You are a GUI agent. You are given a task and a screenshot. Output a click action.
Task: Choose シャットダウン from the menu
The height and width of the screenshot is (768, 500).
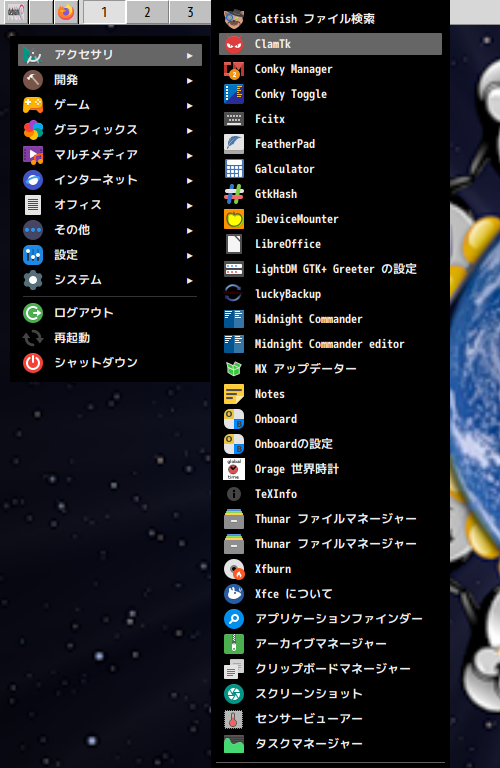click(110, 362)
